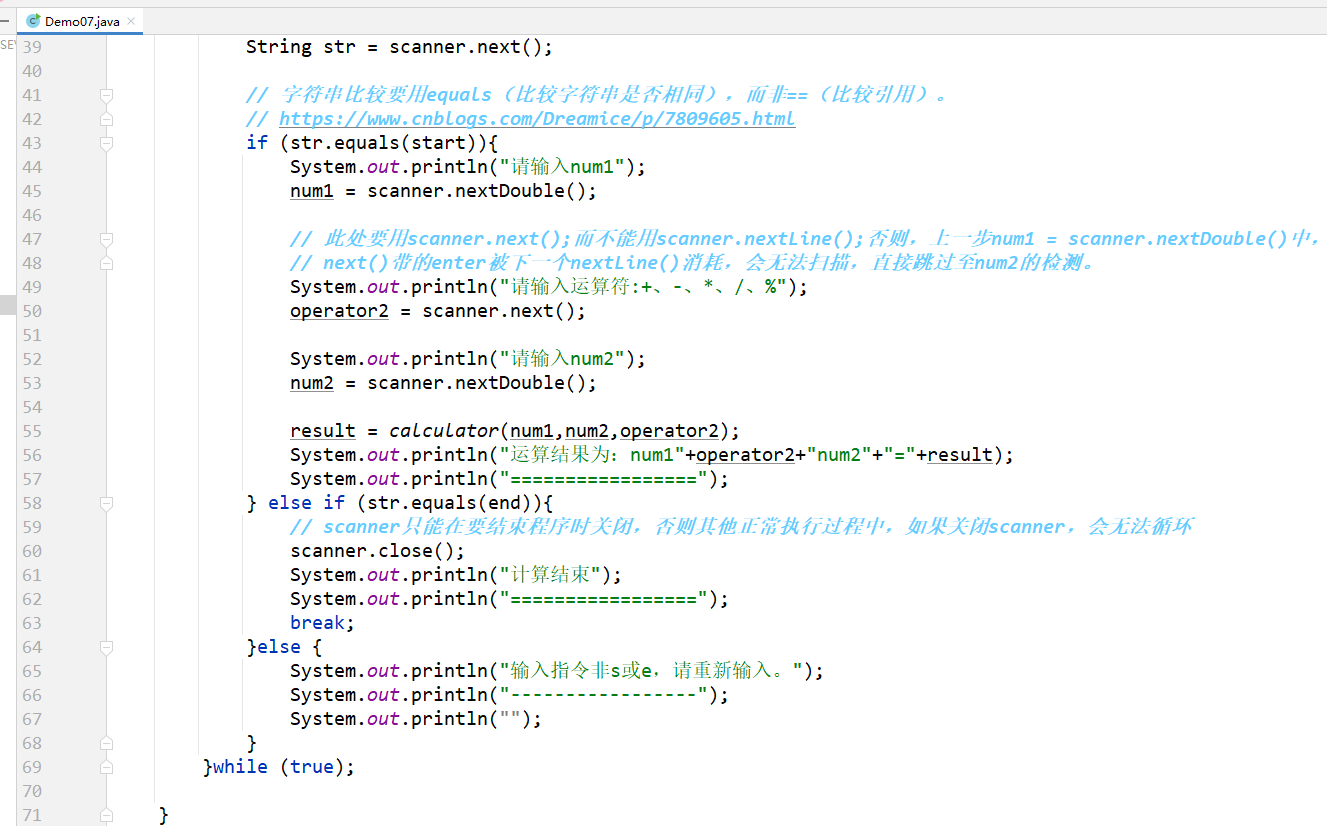
Task: Open the cnblogs.com Dreamice URL in the comment
Action: tap(537, 119)
